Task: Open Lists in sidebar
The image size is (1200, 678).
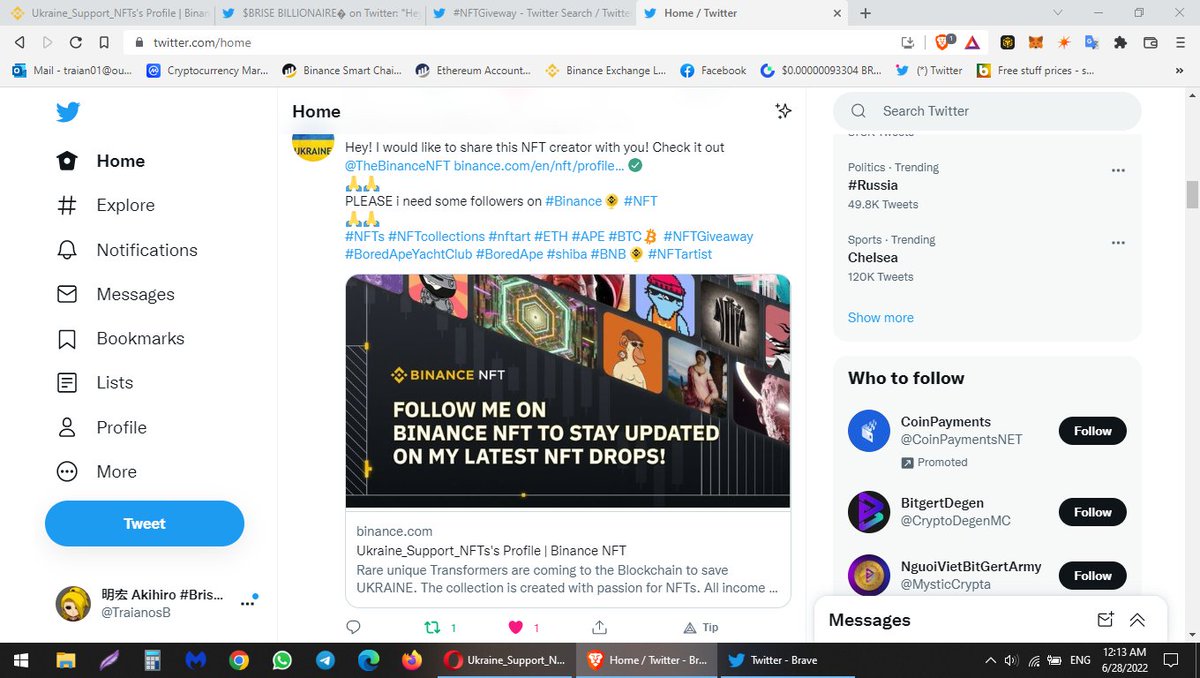Action: (x=95, y=382)
